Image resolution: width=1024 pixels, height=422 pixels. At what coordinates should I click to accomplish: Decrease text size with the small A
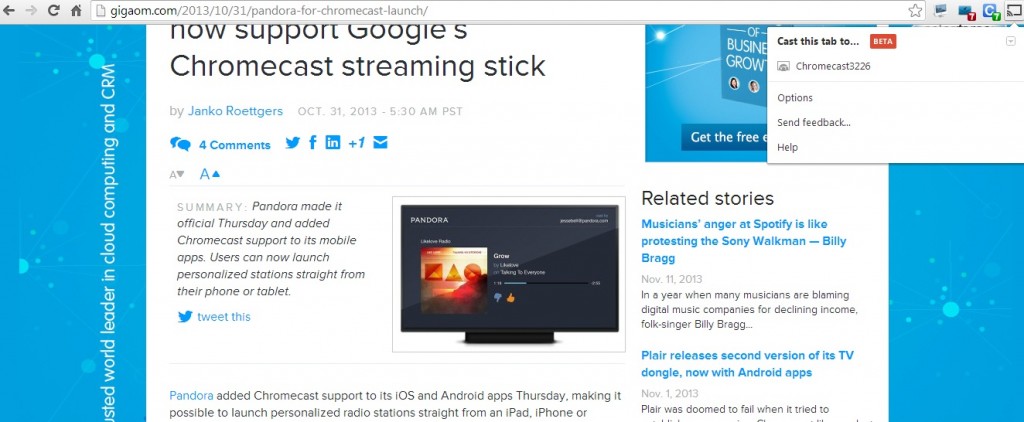click(x=176, y=174)
